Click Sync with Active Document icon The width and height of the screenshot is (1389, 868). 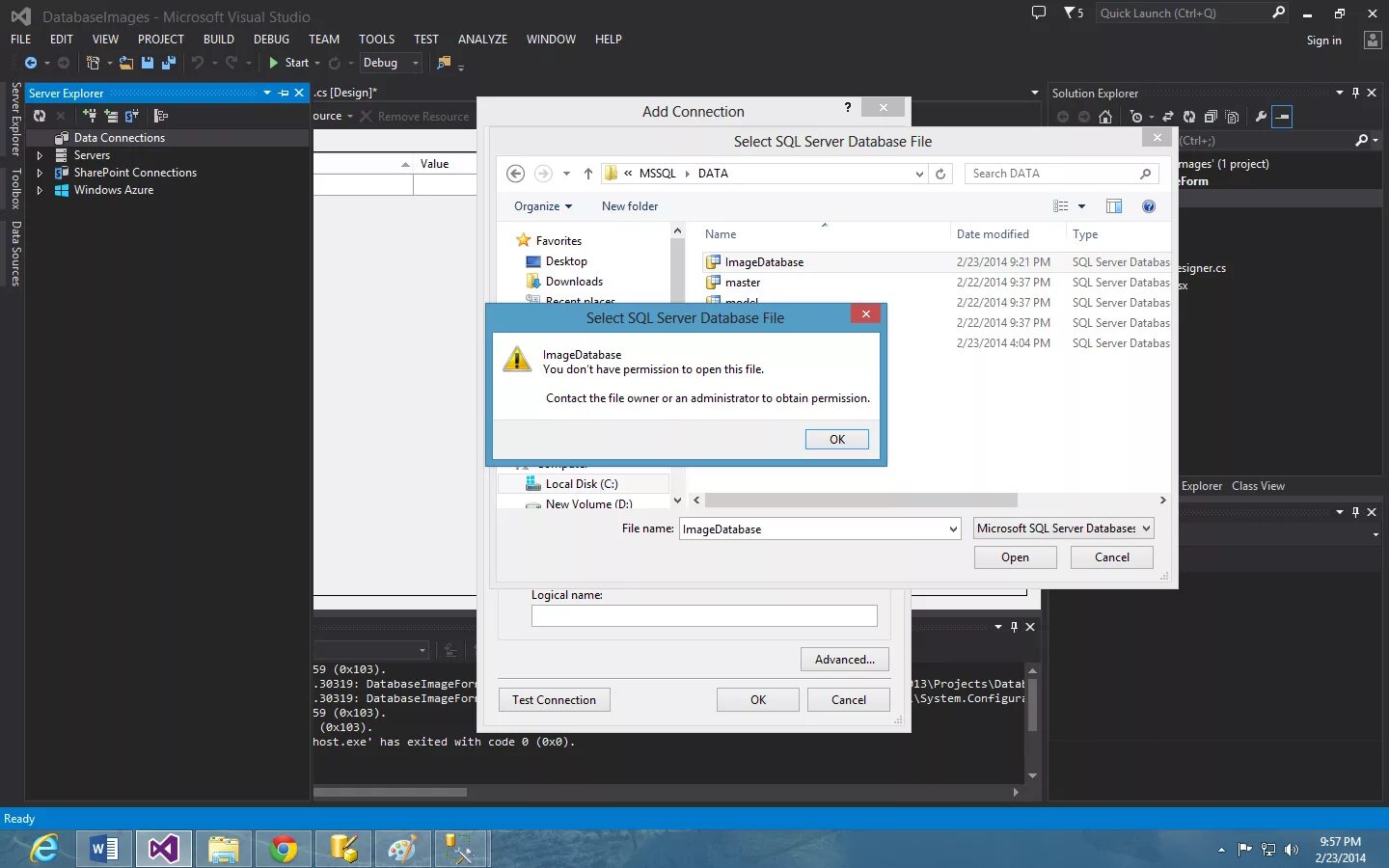1168,117
